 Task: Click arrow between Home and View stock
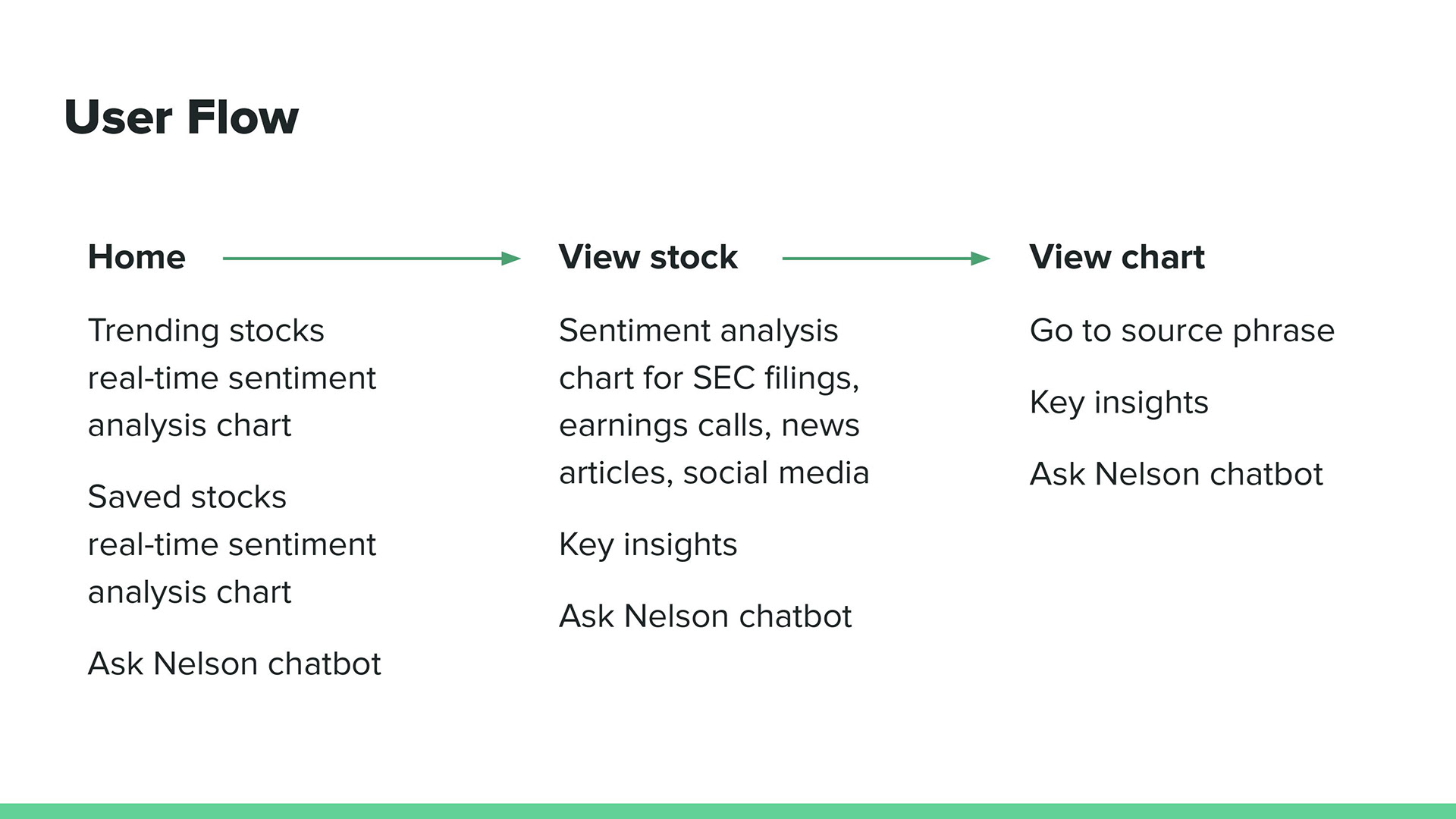tap(372, 259)
